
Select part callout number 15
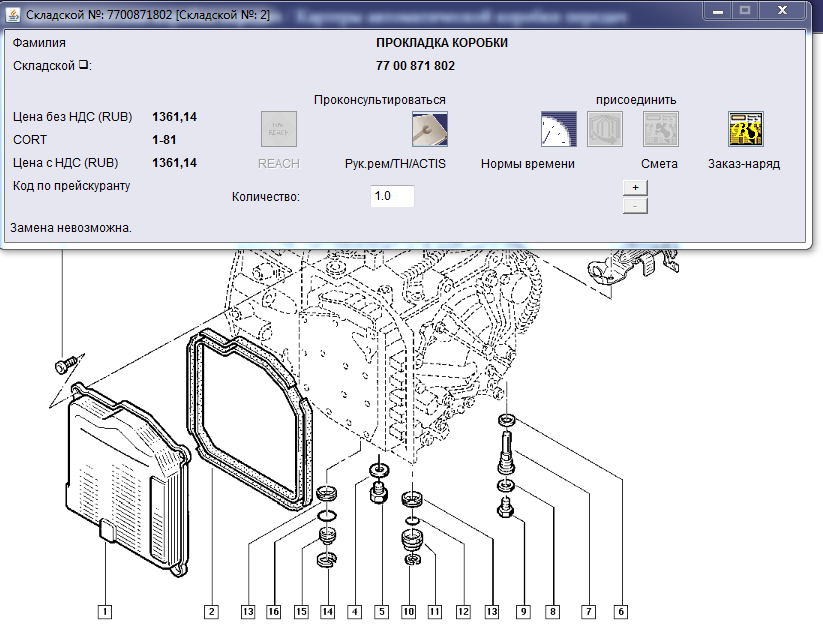(301, 612)
